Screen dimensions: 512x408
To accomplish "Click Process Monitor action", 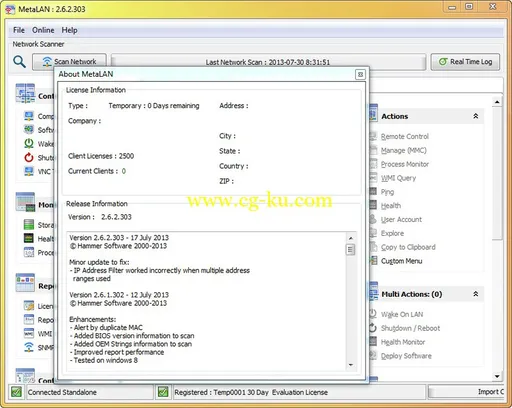I will [405, 164].
